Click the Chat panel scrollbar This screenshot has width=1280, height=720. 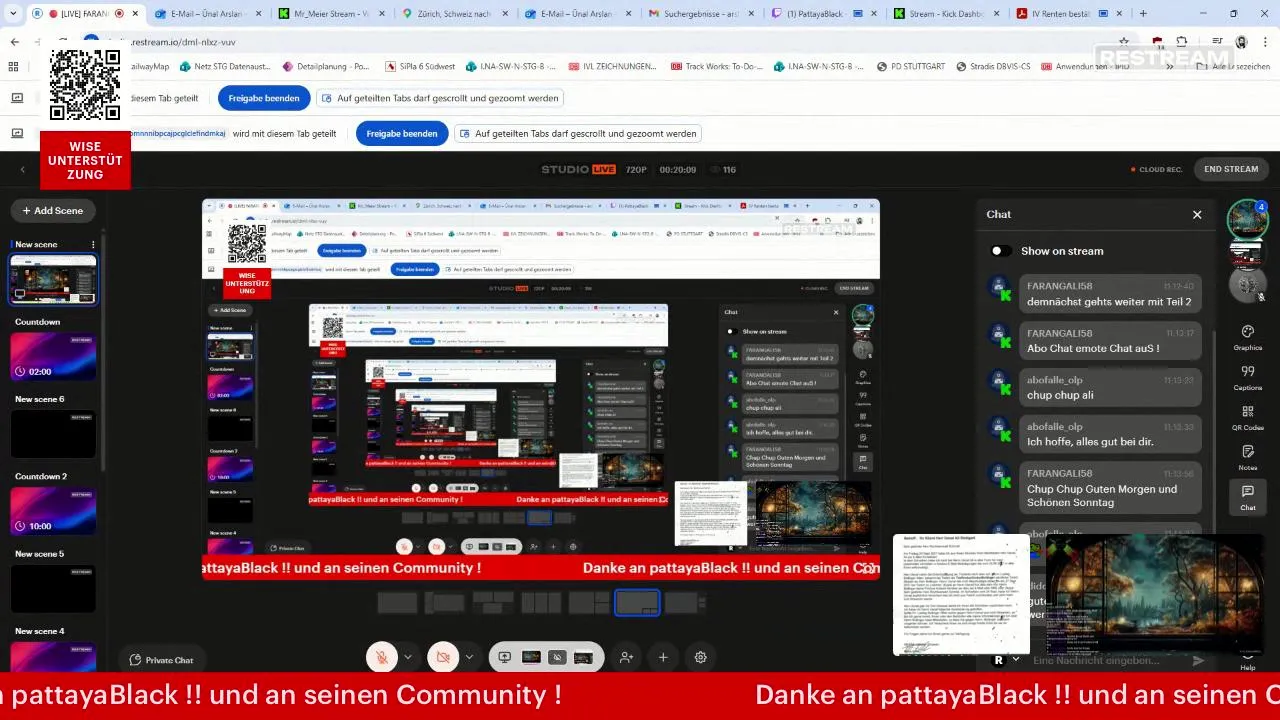1214,430
